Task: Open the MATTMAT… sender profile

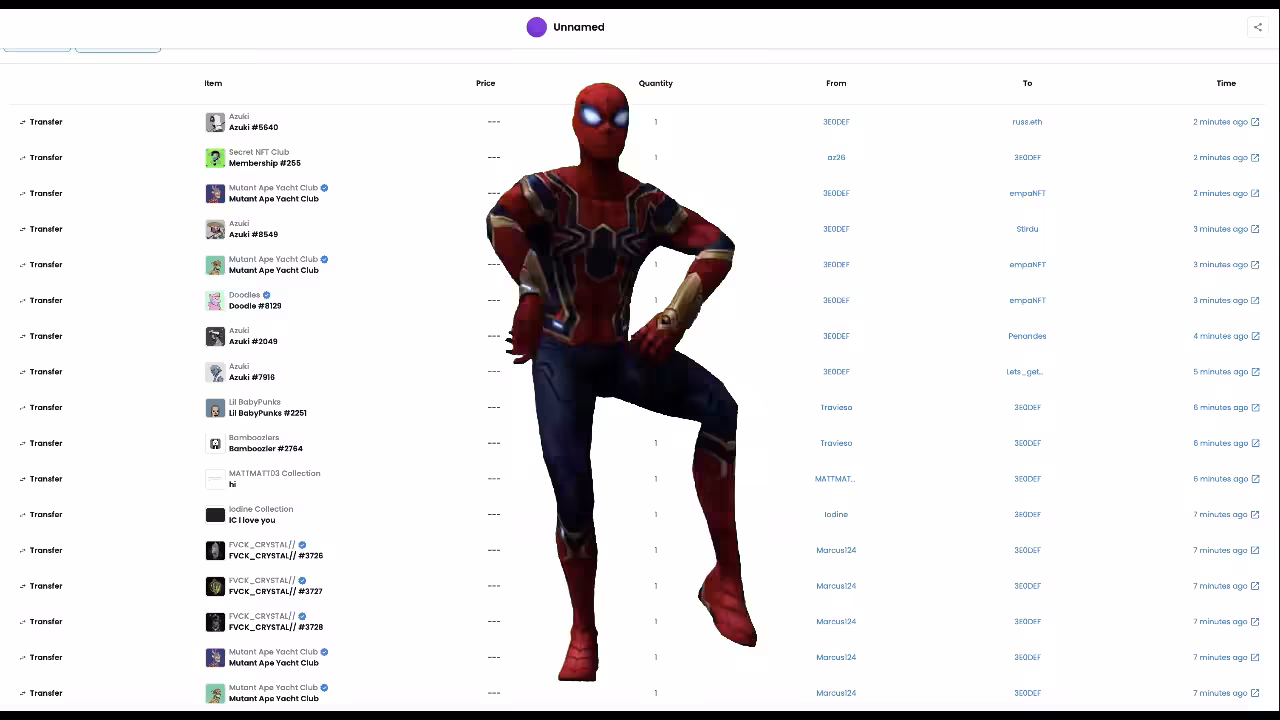Action: 835,479
